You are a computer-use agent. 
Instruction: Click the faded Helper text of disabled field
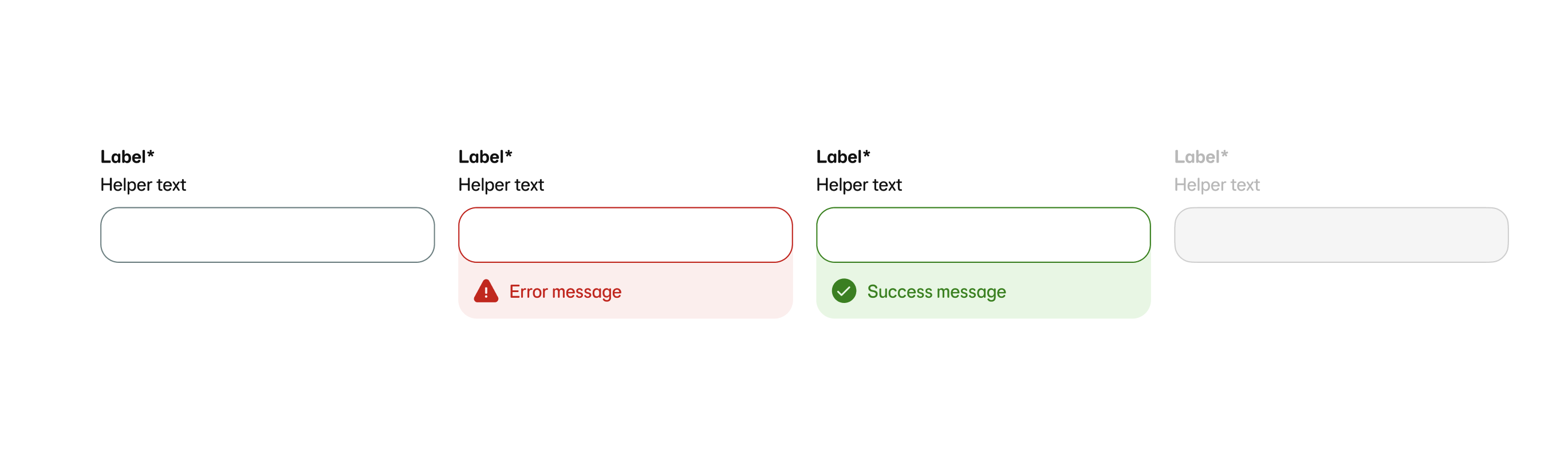(x=1217, y=185)
